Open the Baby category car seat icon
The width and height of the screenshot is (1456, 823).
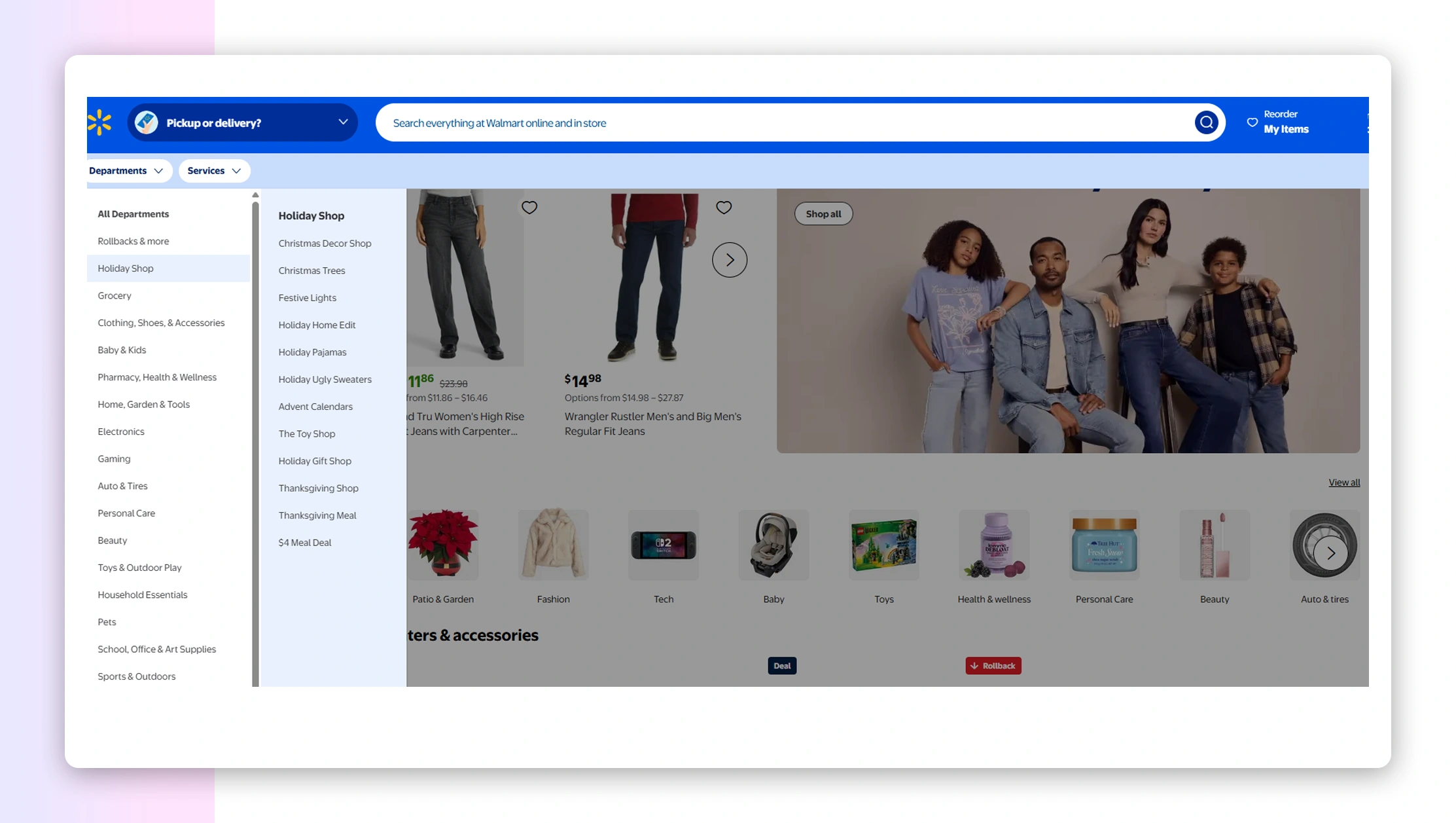[x=773, y=545]
